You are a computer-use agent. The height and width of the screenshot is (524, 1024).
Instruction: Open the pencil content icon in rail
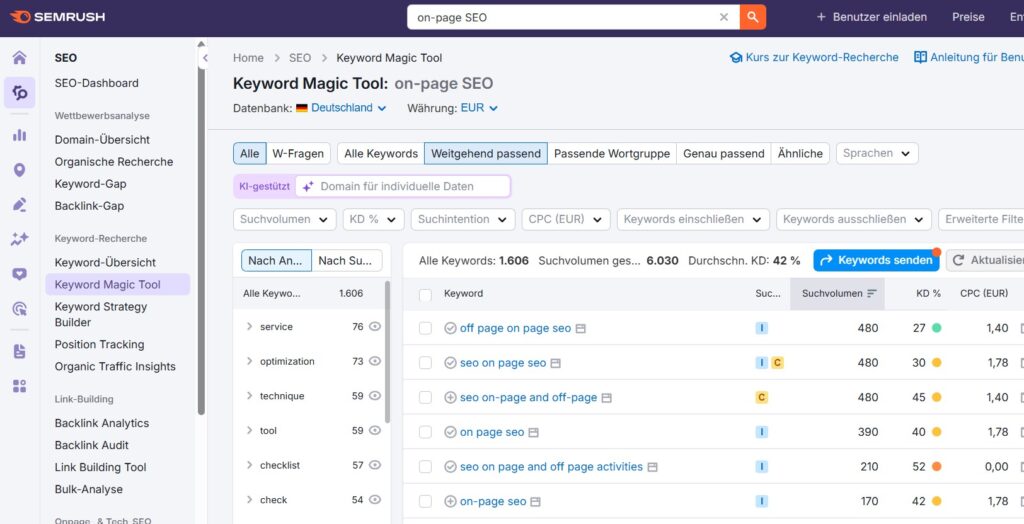[20, 205]
